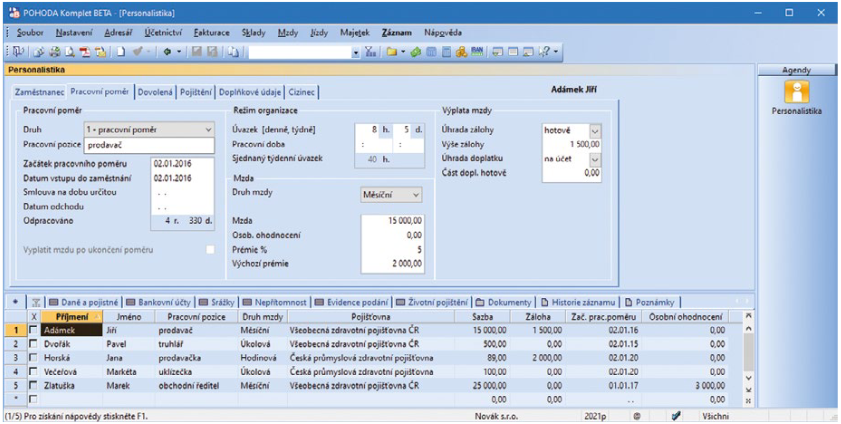The height and width of the screenshot is (424, 841).
Task: Expand the Úhrada zálohy dropdown
Action: [595, 129]
